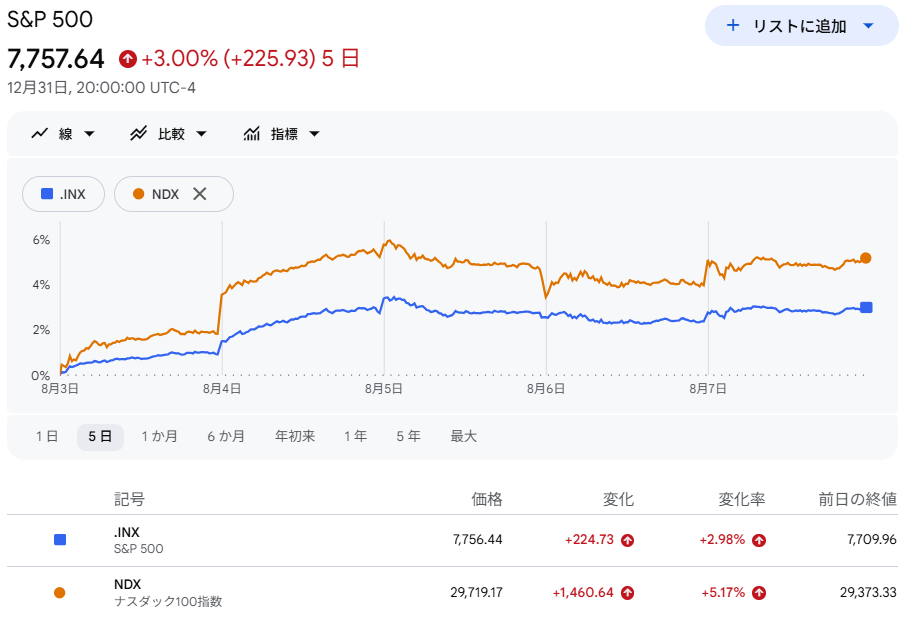Open the リストに追加 dropdown arrow
Image resolution: width=917 pixels, height=617 pixels.
point(868,26)
